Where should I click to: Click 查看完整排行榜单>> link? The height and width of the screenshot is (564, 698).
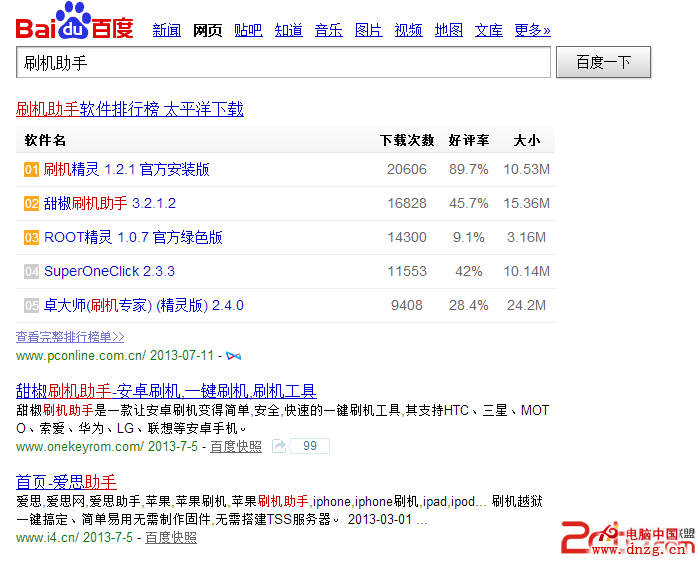(70, 337)
